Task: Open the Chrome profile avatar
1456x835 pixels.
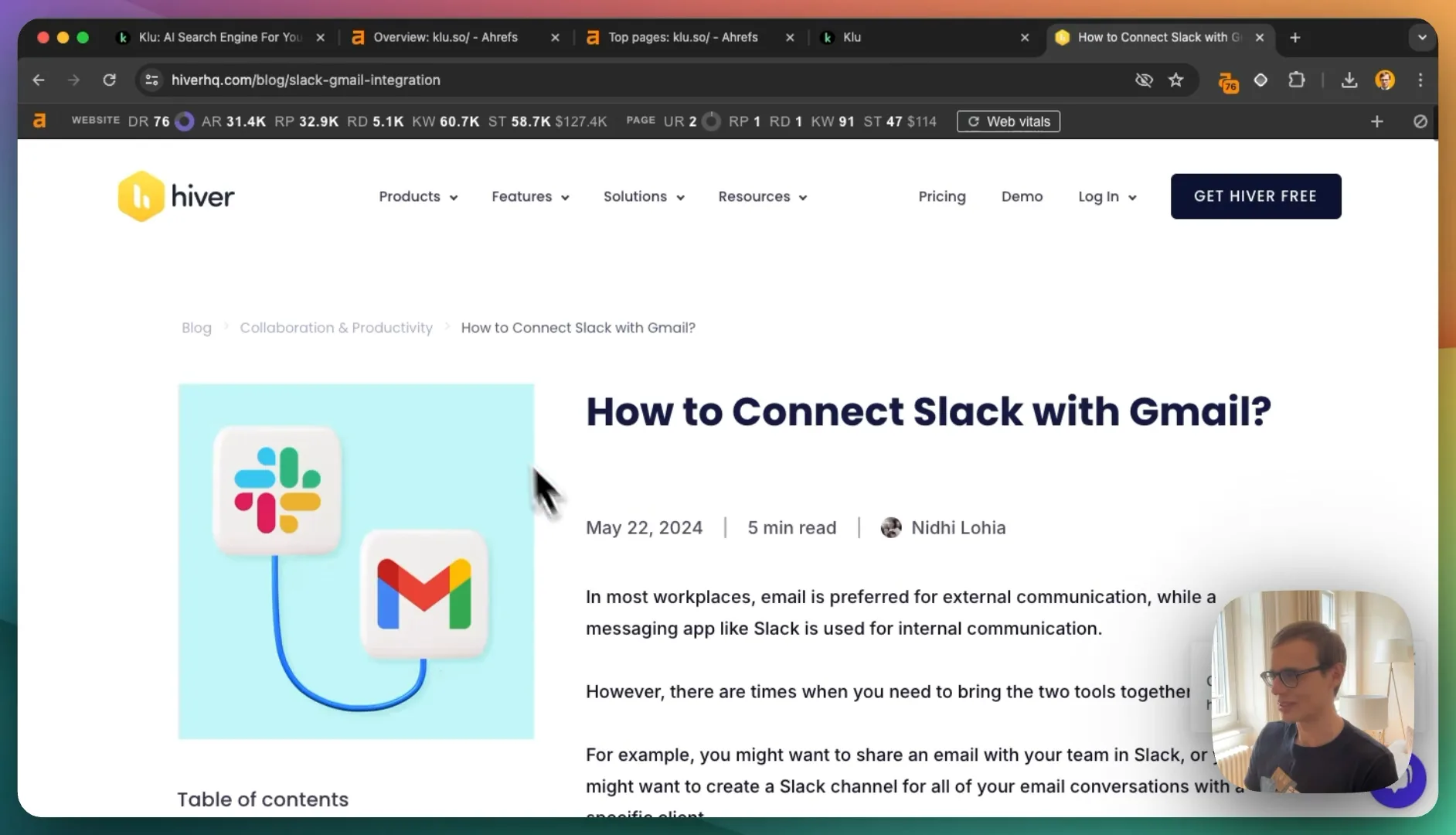Action: tap(1385, 80)
